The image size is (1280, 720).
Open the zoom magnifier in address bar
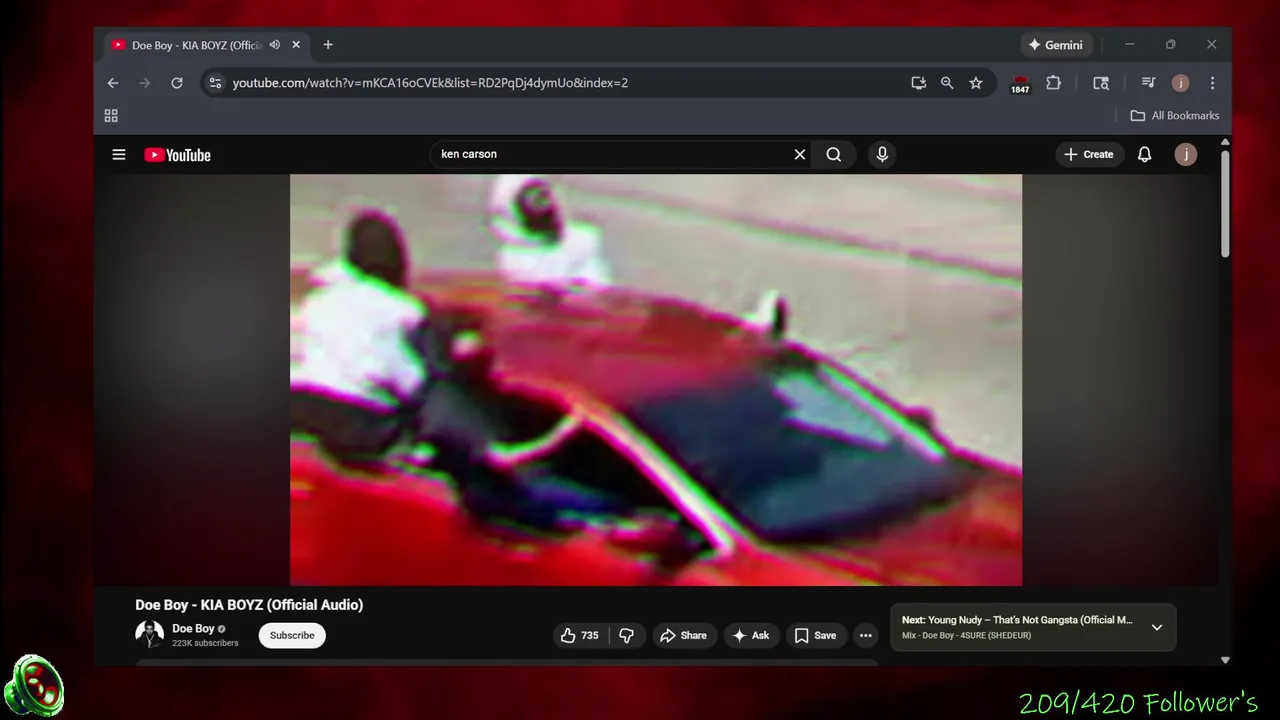pyautogui.click(x=947, y=83)
